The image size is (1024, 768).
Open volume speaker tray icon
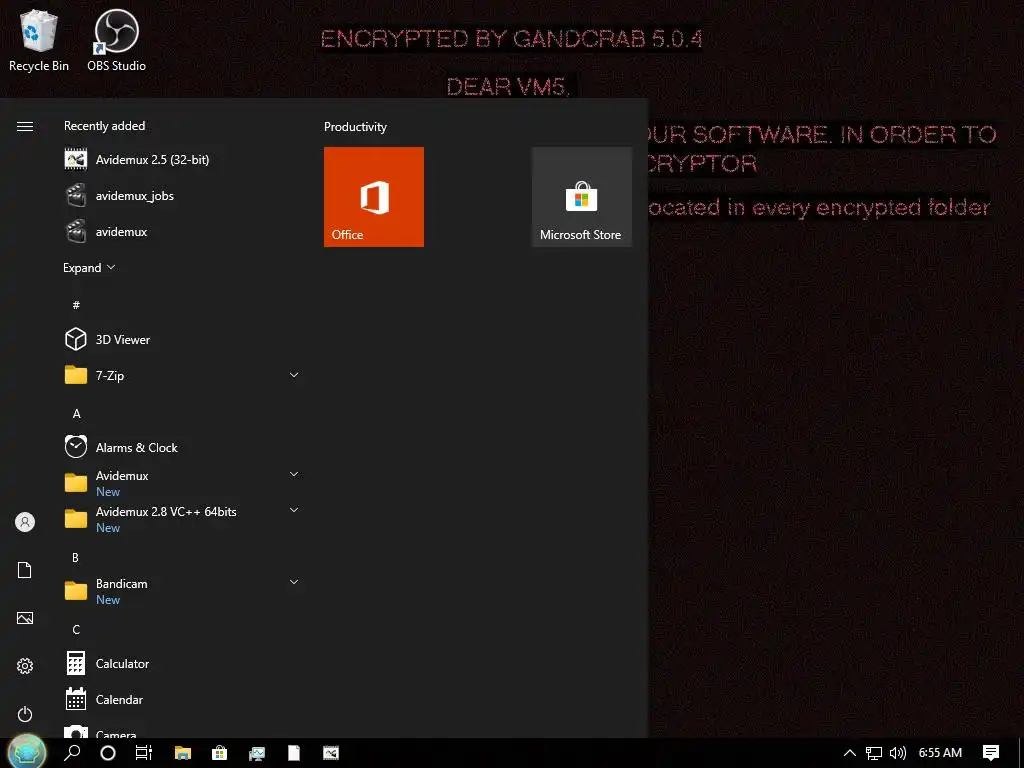tap(898, 753)
